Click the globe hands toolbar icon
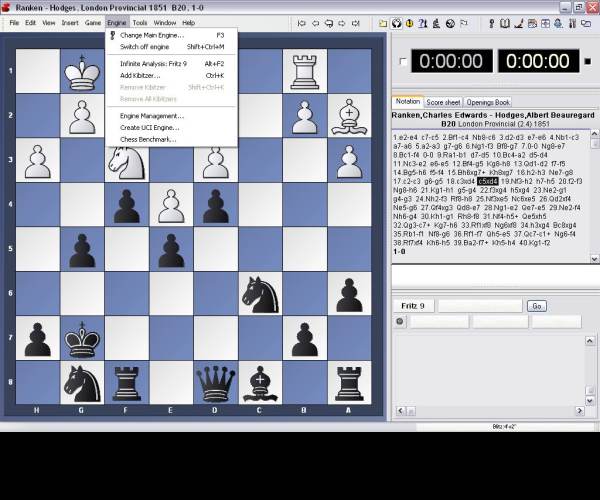600x500 pixels. point(396,24)
